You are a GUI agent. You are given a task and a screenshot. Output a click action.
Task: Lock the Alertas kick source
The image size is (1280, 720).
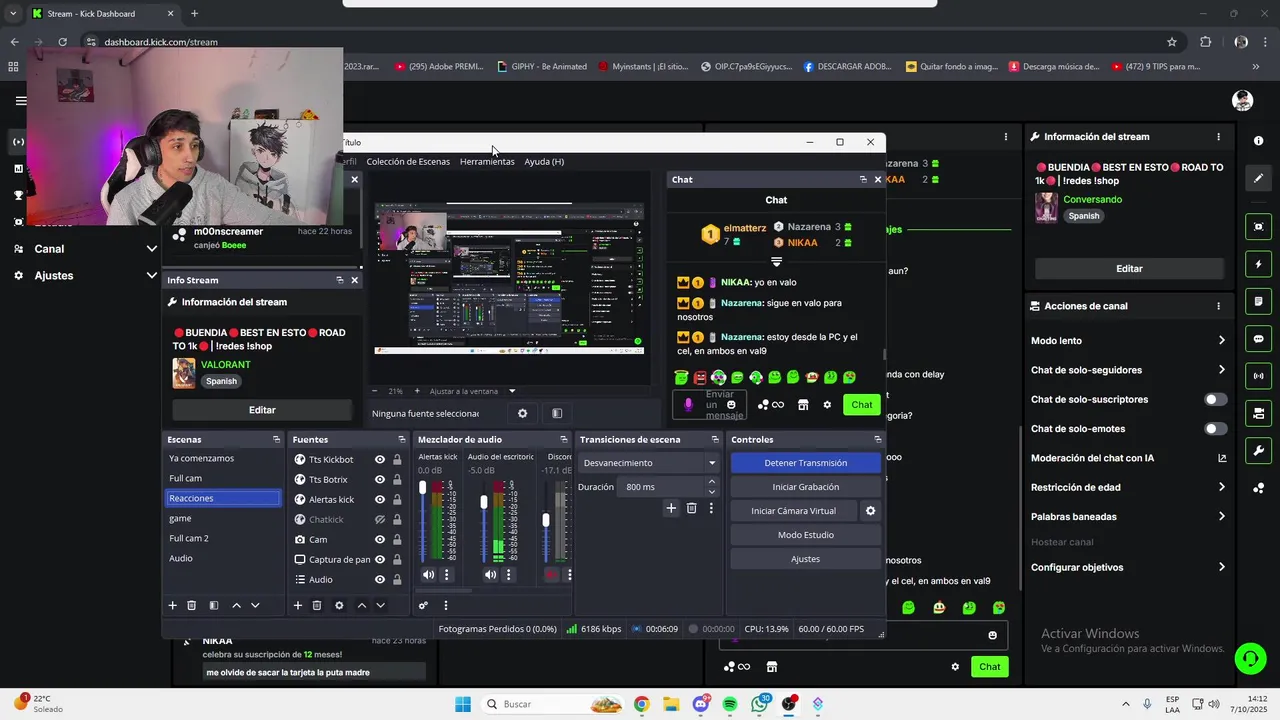click(397, 500)
